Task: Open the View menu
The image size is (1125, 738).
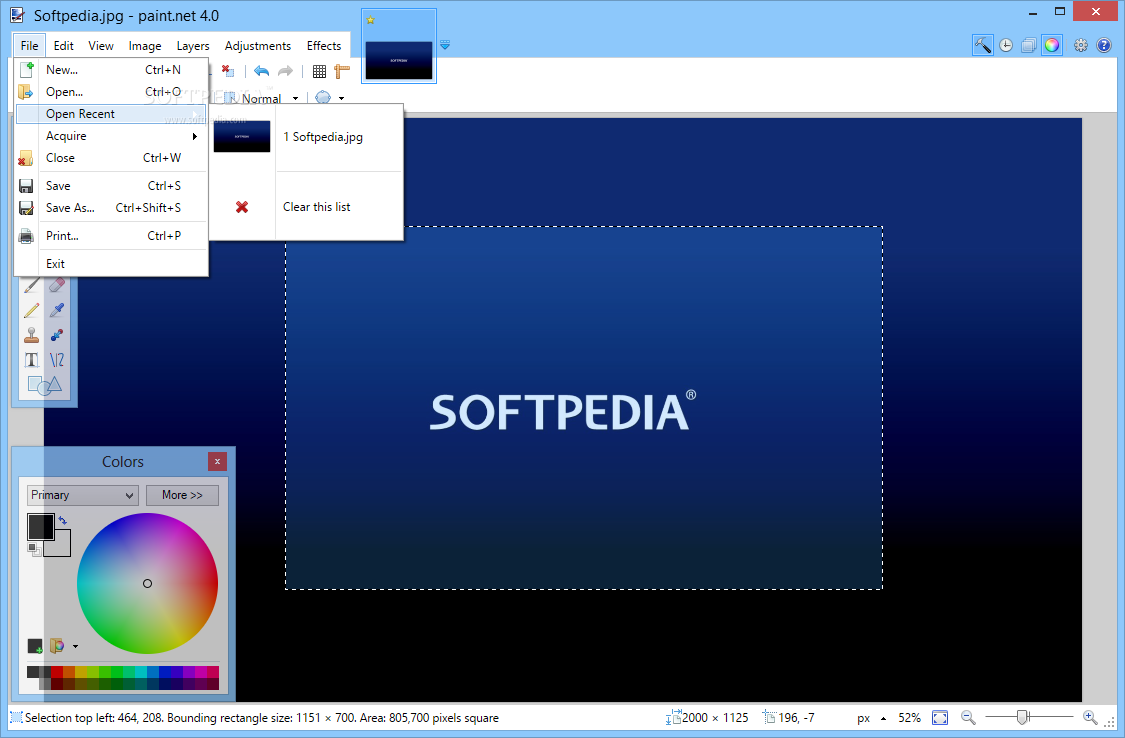Action: 100,45
